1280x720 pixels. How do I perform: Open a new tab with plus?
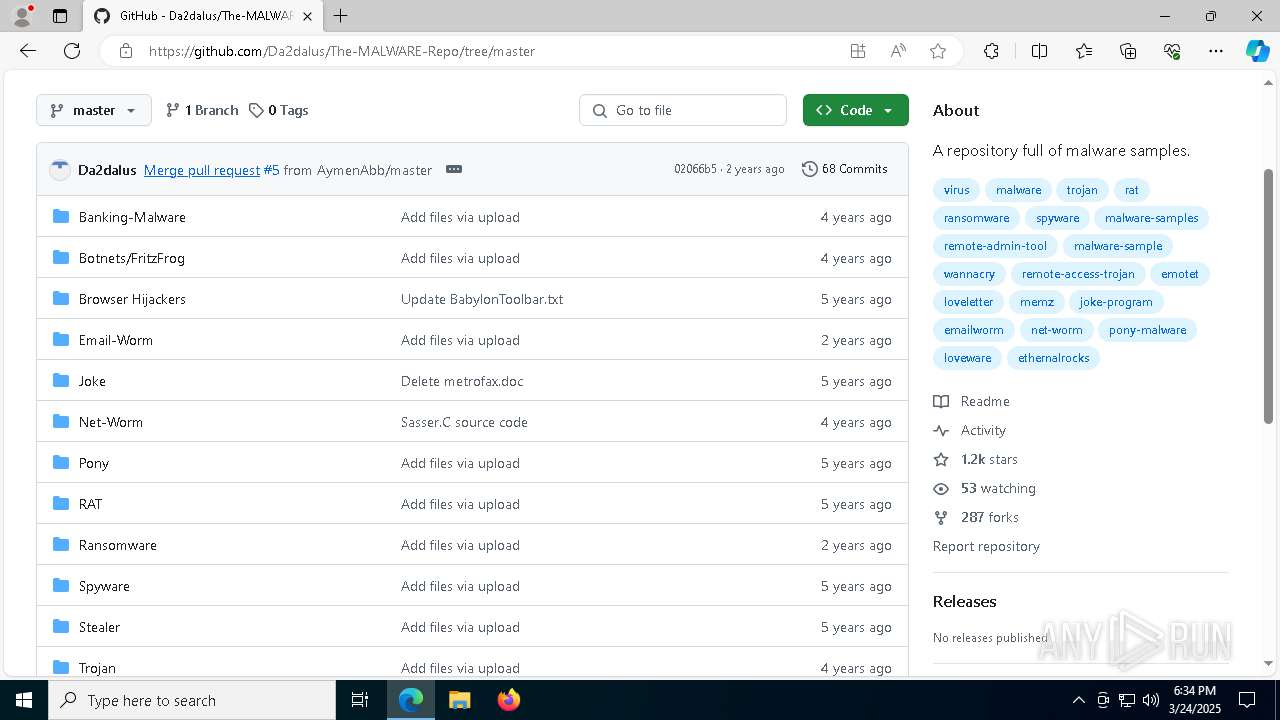coord(340,16)
